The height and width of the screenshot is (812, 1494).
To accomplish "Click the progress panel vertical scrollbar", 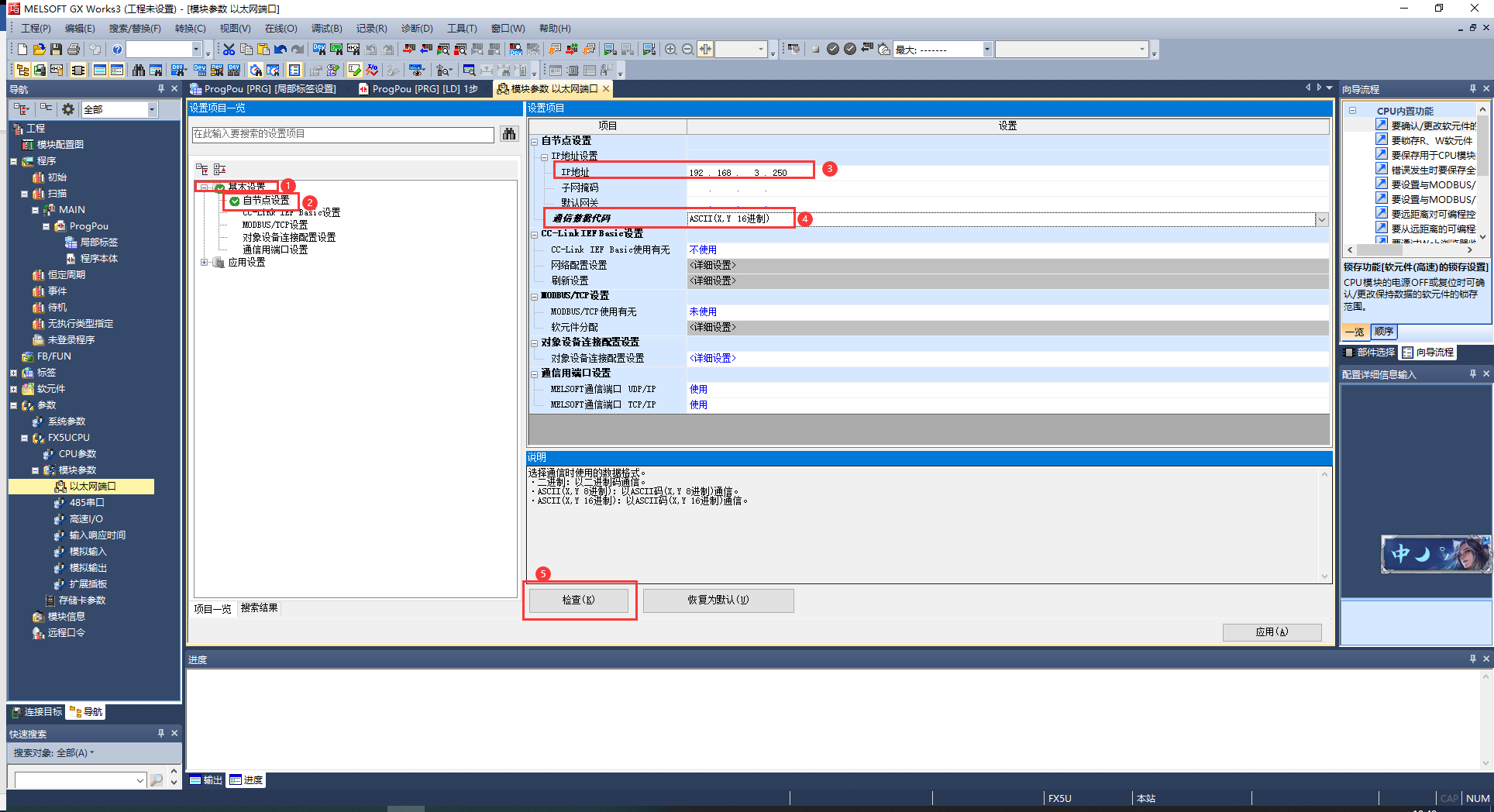I will coord(1486,719).
